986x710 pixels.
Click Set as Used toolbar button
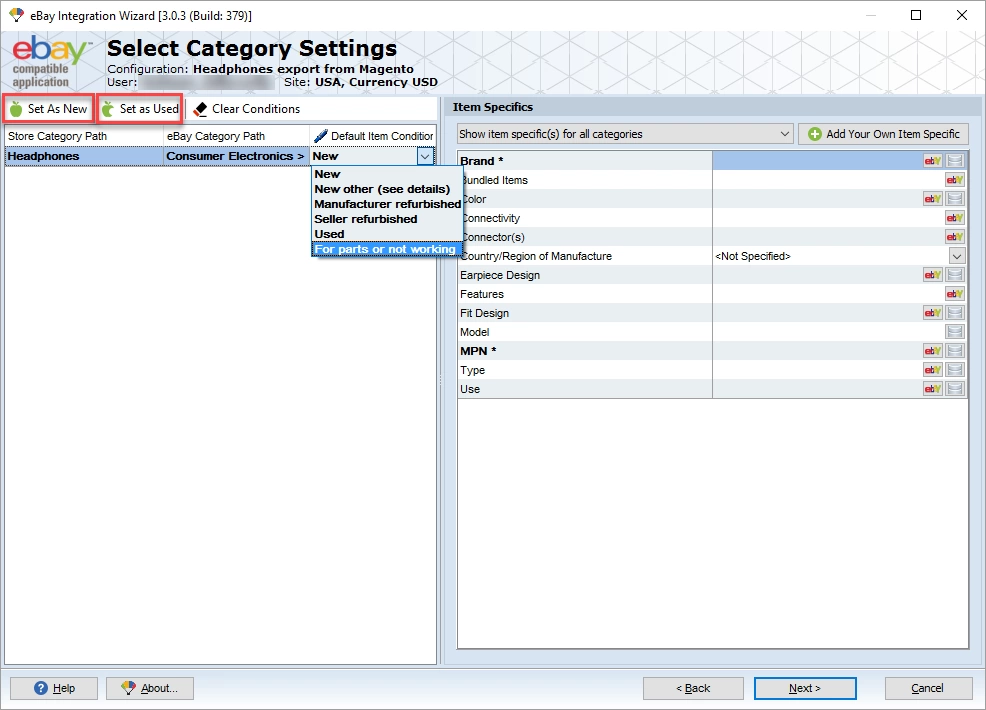(140, 109)
